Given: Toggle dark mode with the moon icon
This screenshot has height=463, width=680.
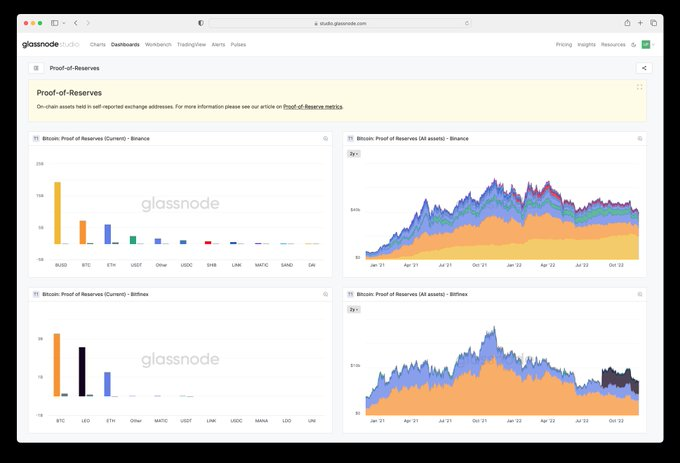Looking at the screenshot, I should click(634, 45).
